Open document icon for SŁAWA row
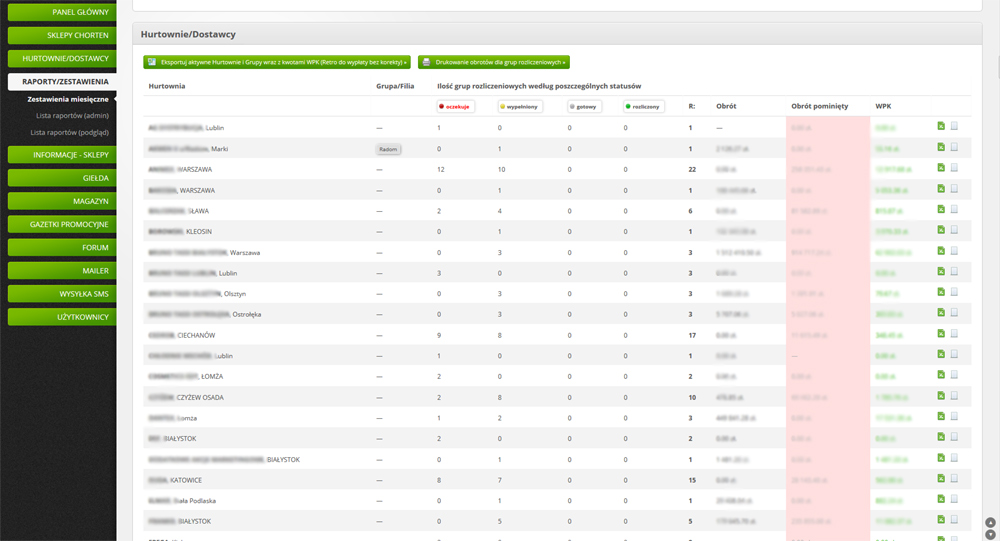The image size is (1000, 541). 954,210
